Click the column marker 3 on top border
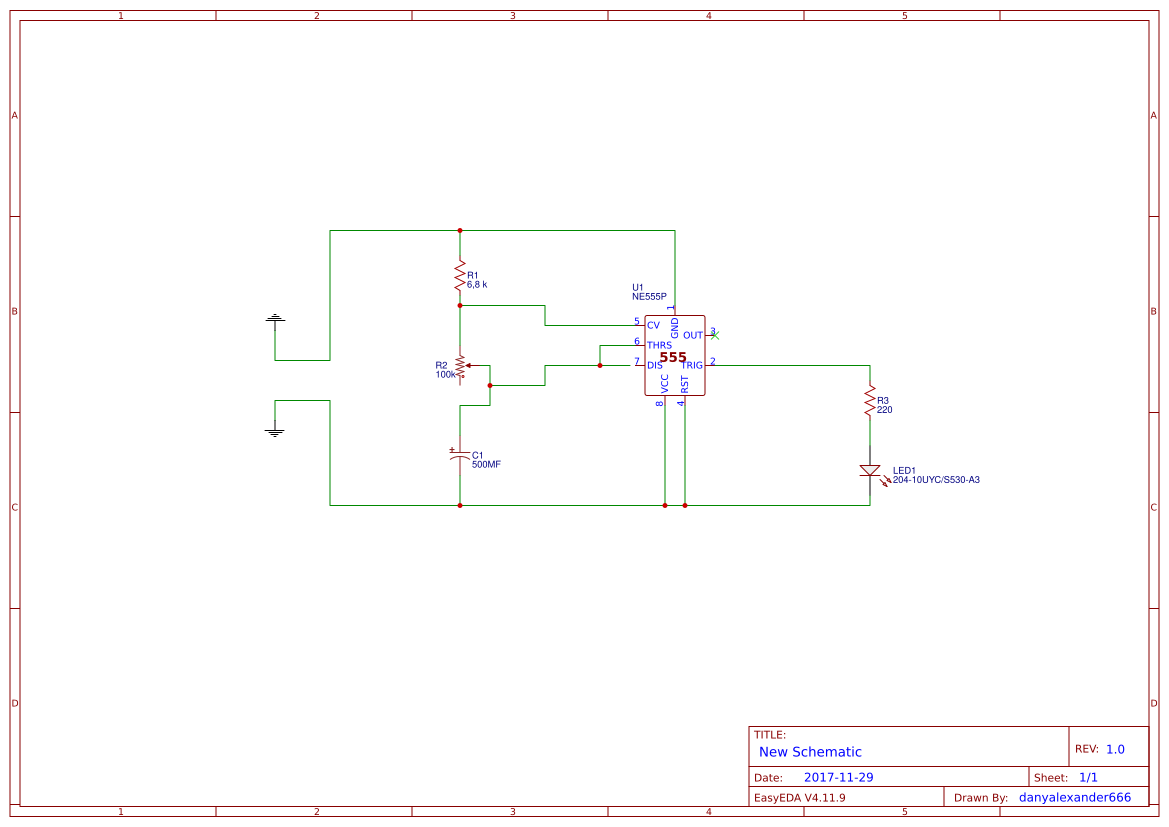This screenshot has height=827, width=1169. tap(511, 14)
